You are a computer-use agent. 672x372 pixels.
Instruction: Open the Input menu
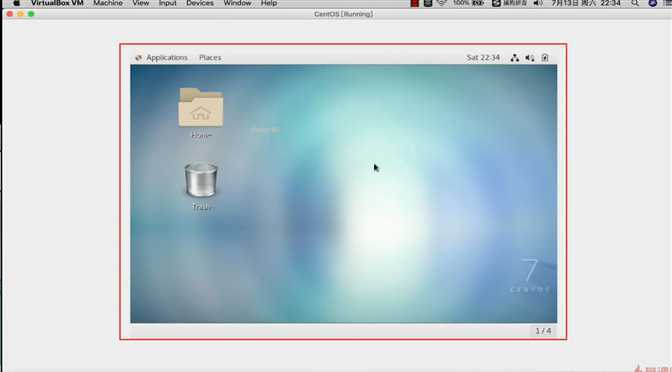click(x=168, y=3)
